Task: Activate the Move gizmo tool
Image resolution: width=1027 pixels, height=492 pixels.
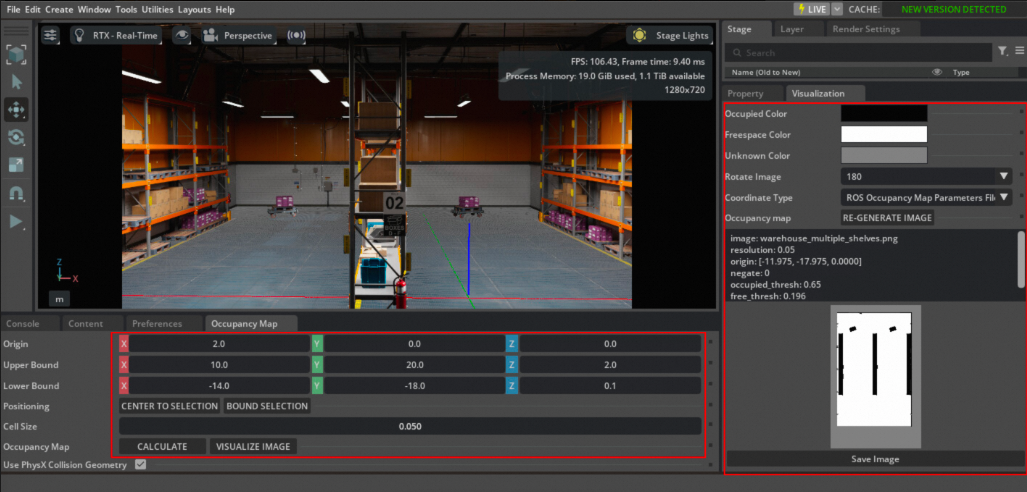Action: 16,109
